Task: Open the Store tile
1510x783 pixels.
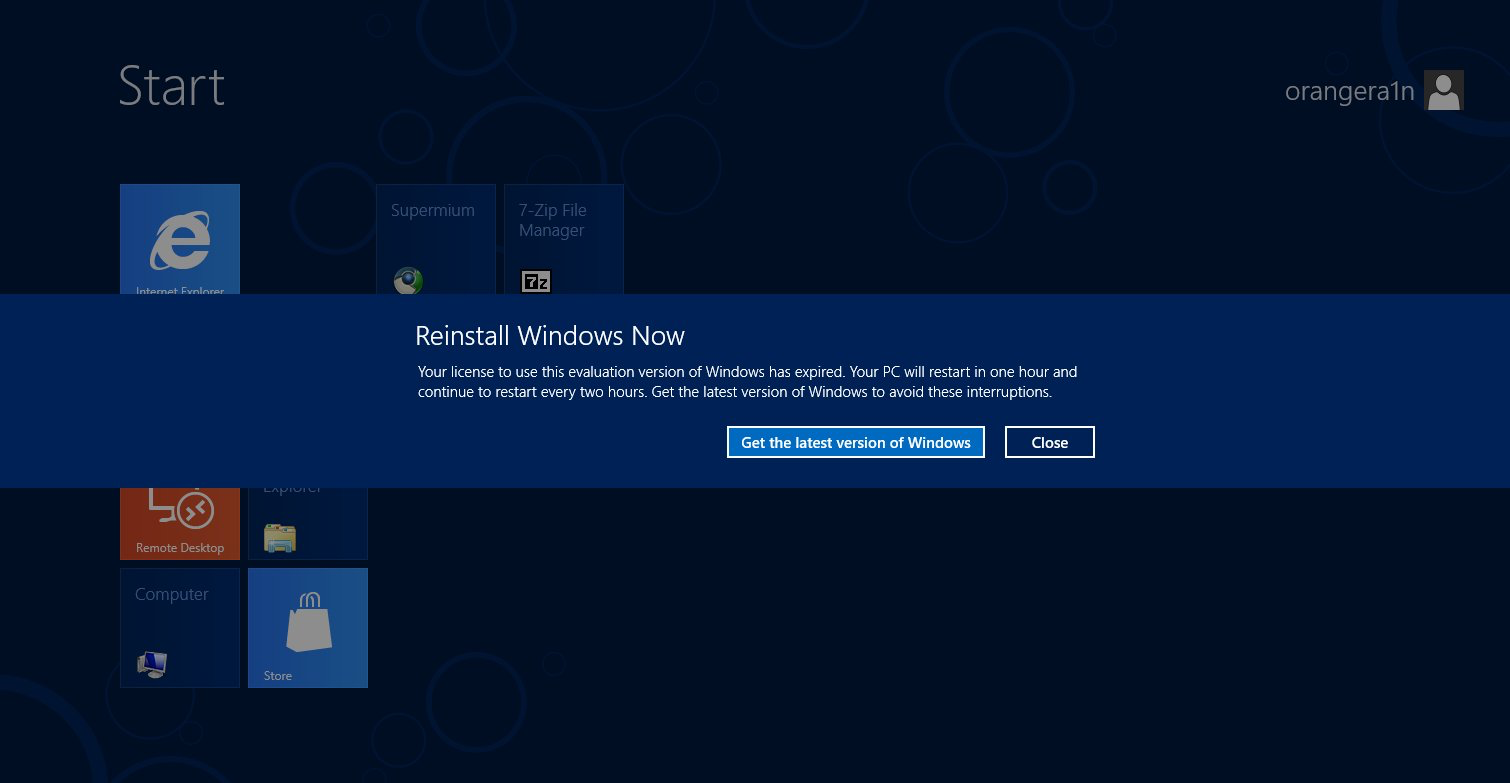Action: [x=308, y=628]
